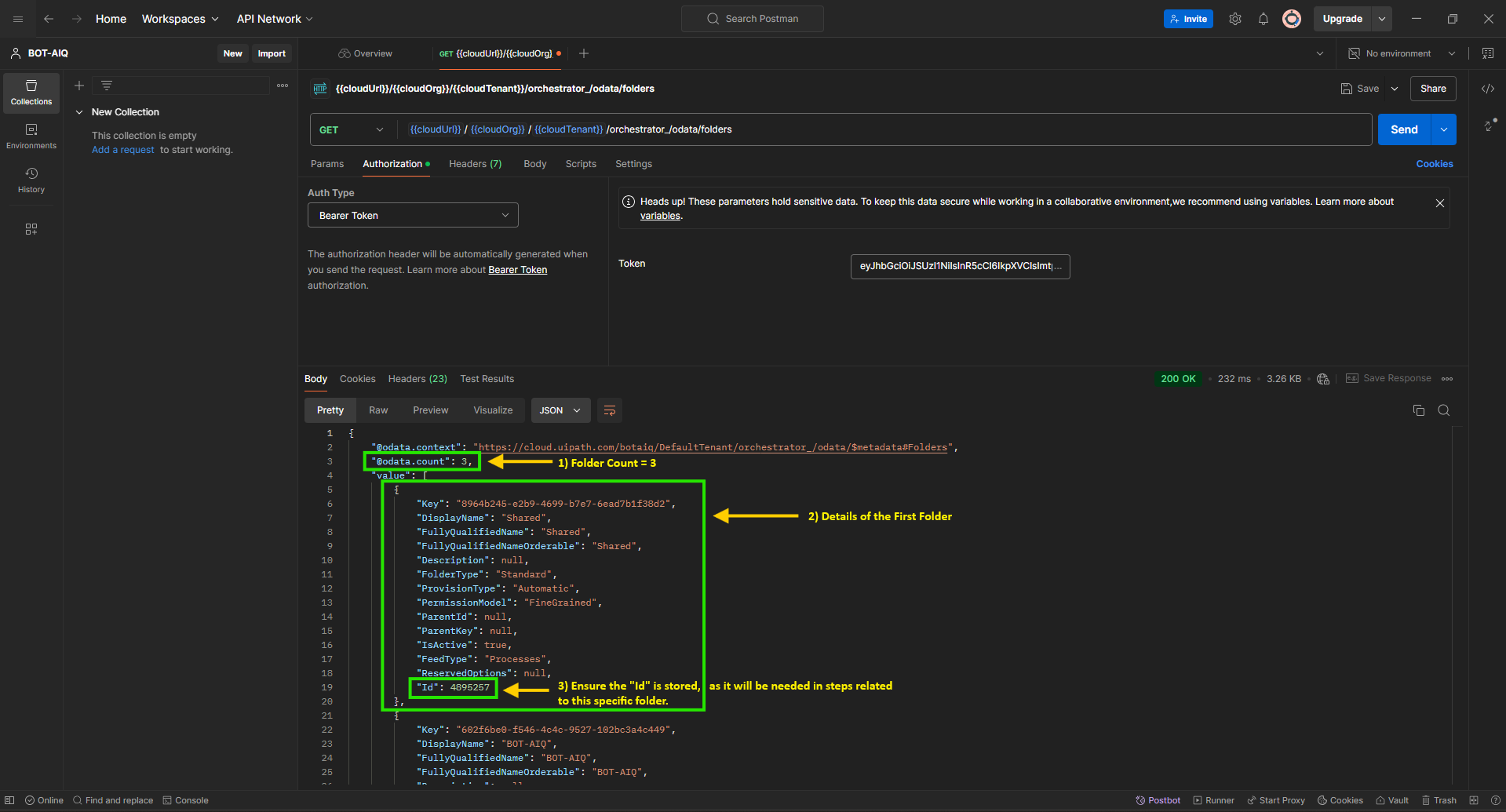Open response more options ellipsis
The height and width of the screenshot is (812, 1506).
[1447, 379]
